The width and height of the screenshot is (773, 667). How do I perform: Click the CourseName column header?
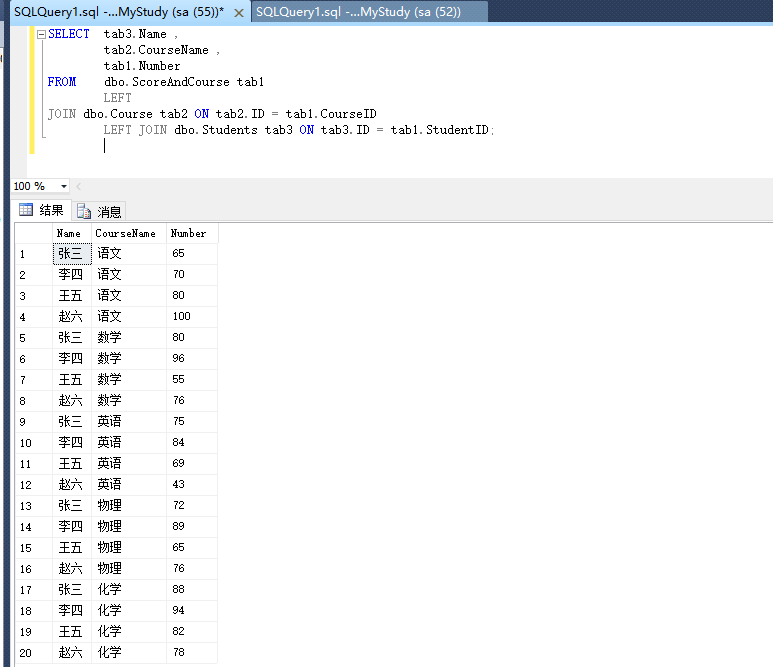[129, 233]
